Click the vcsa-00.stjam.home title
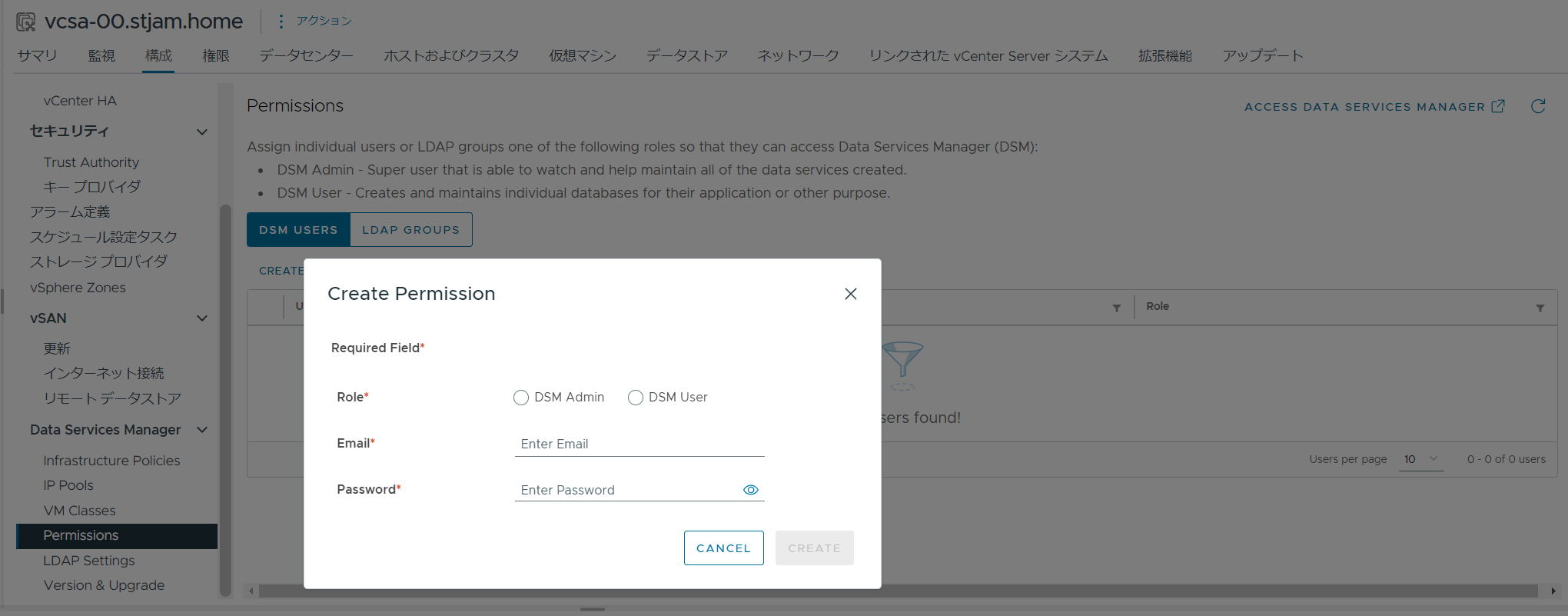Screen dimensions: 1568x616 (144, 22)
